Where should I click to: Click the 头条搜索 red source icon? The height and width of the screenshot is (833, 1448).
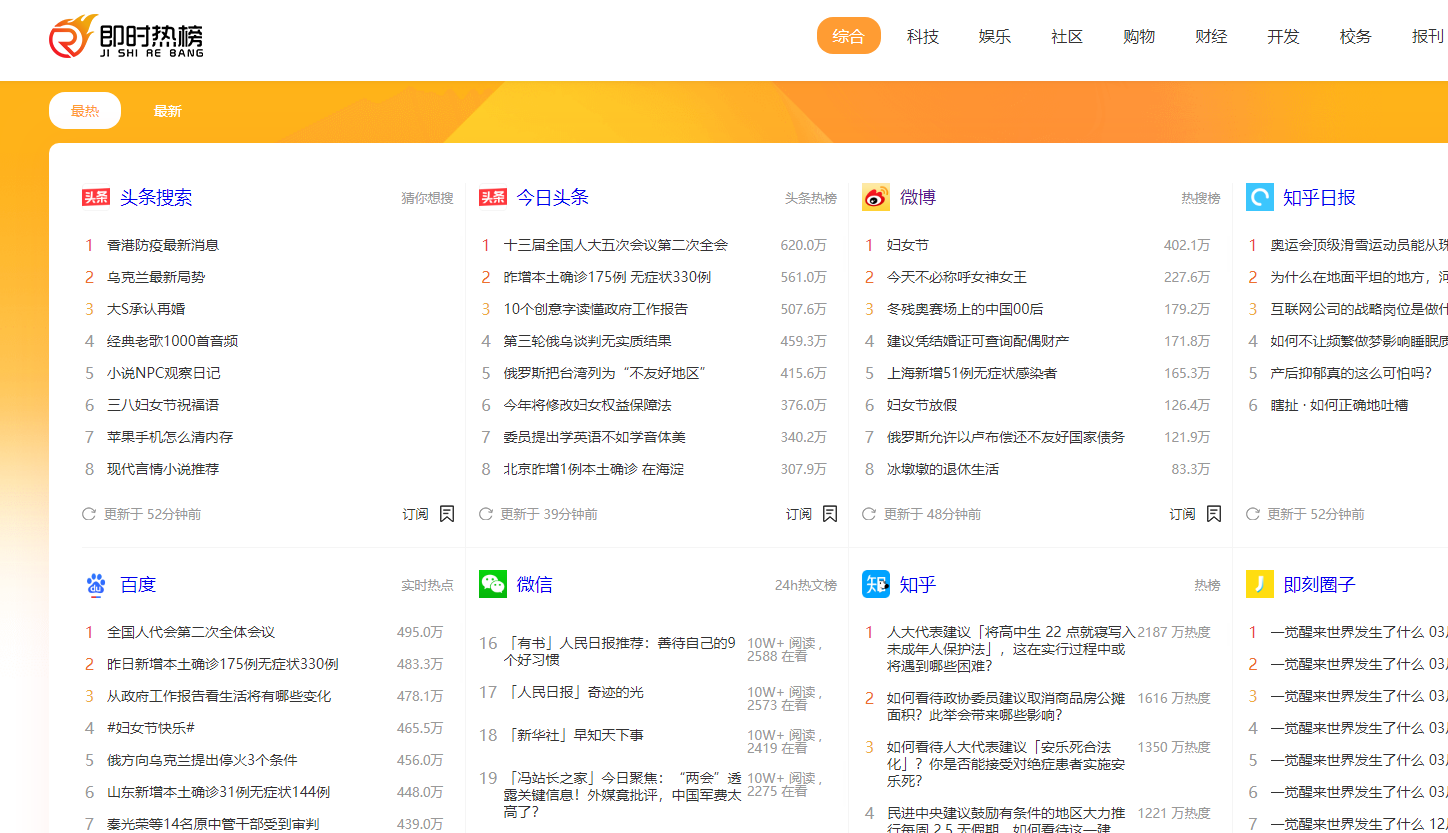tap(96, 198)
